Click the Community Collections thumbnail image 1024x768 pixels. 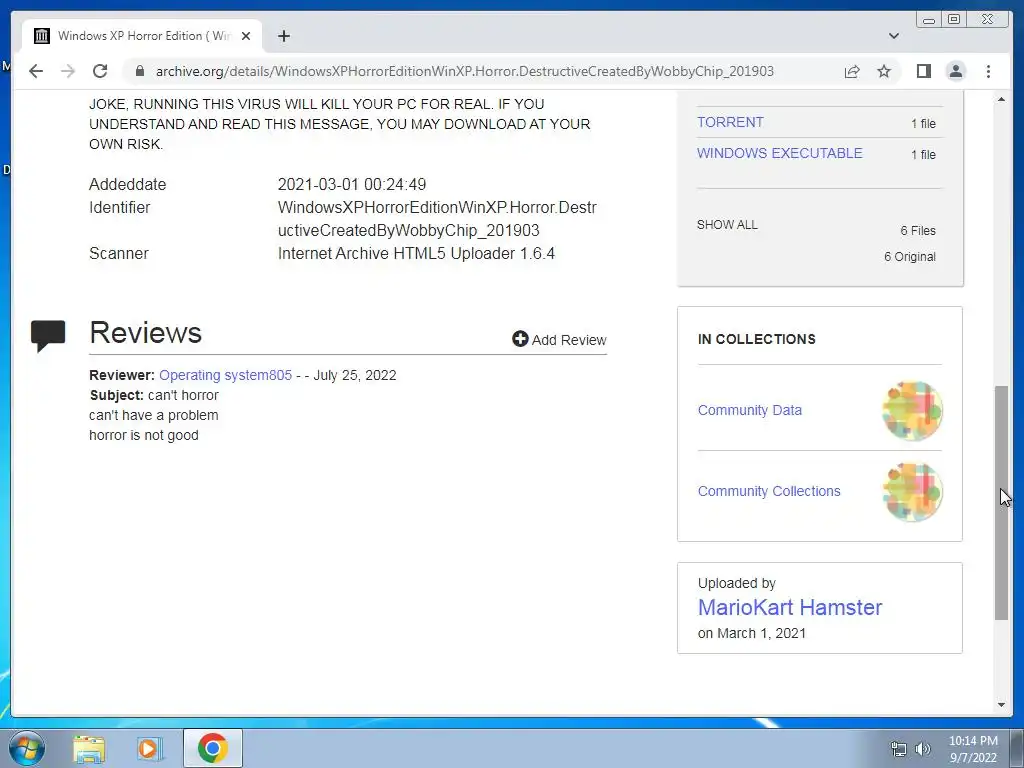912,492
